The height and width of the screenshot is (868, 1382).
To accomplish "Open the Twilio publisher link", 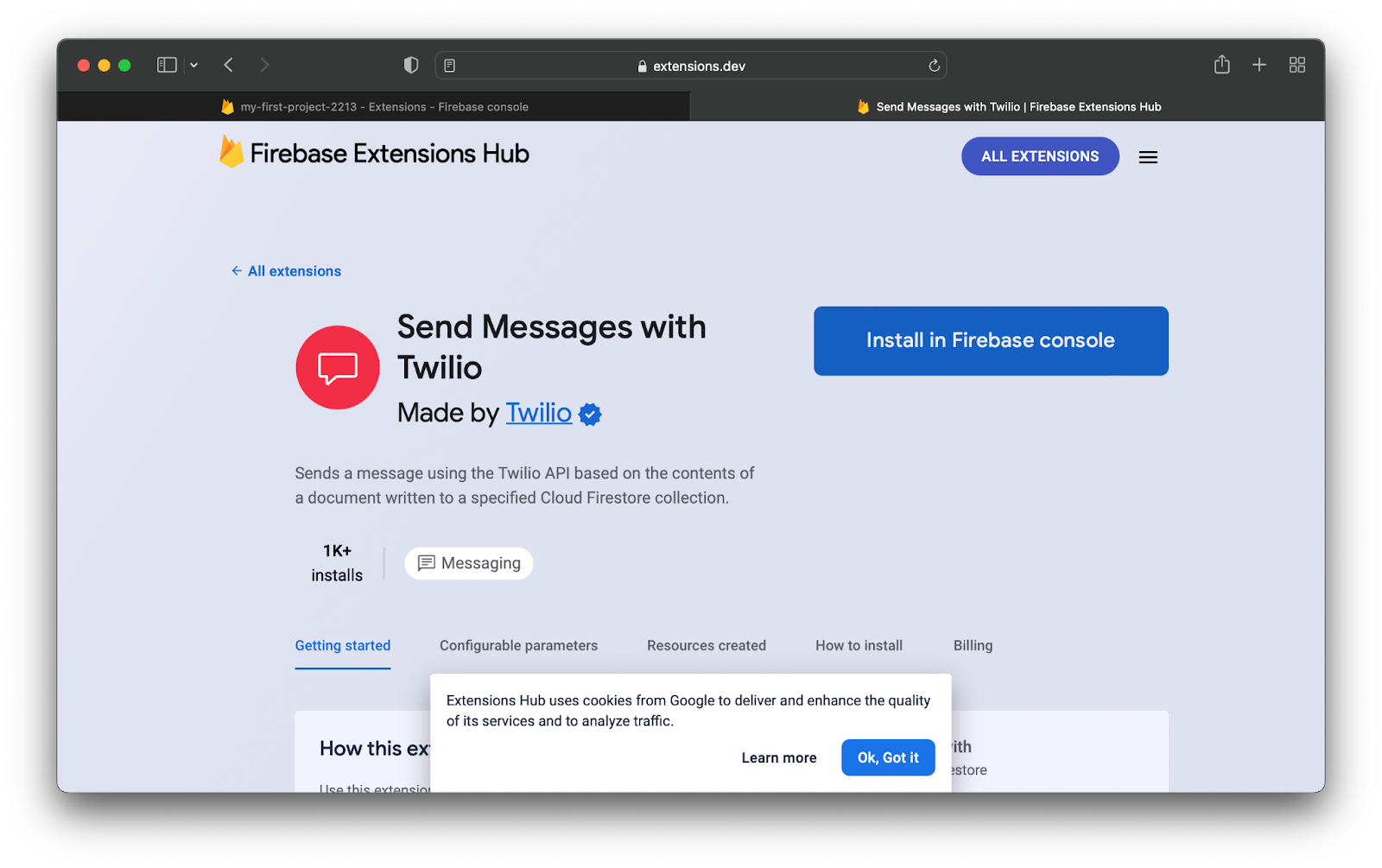I will [538, 413].
